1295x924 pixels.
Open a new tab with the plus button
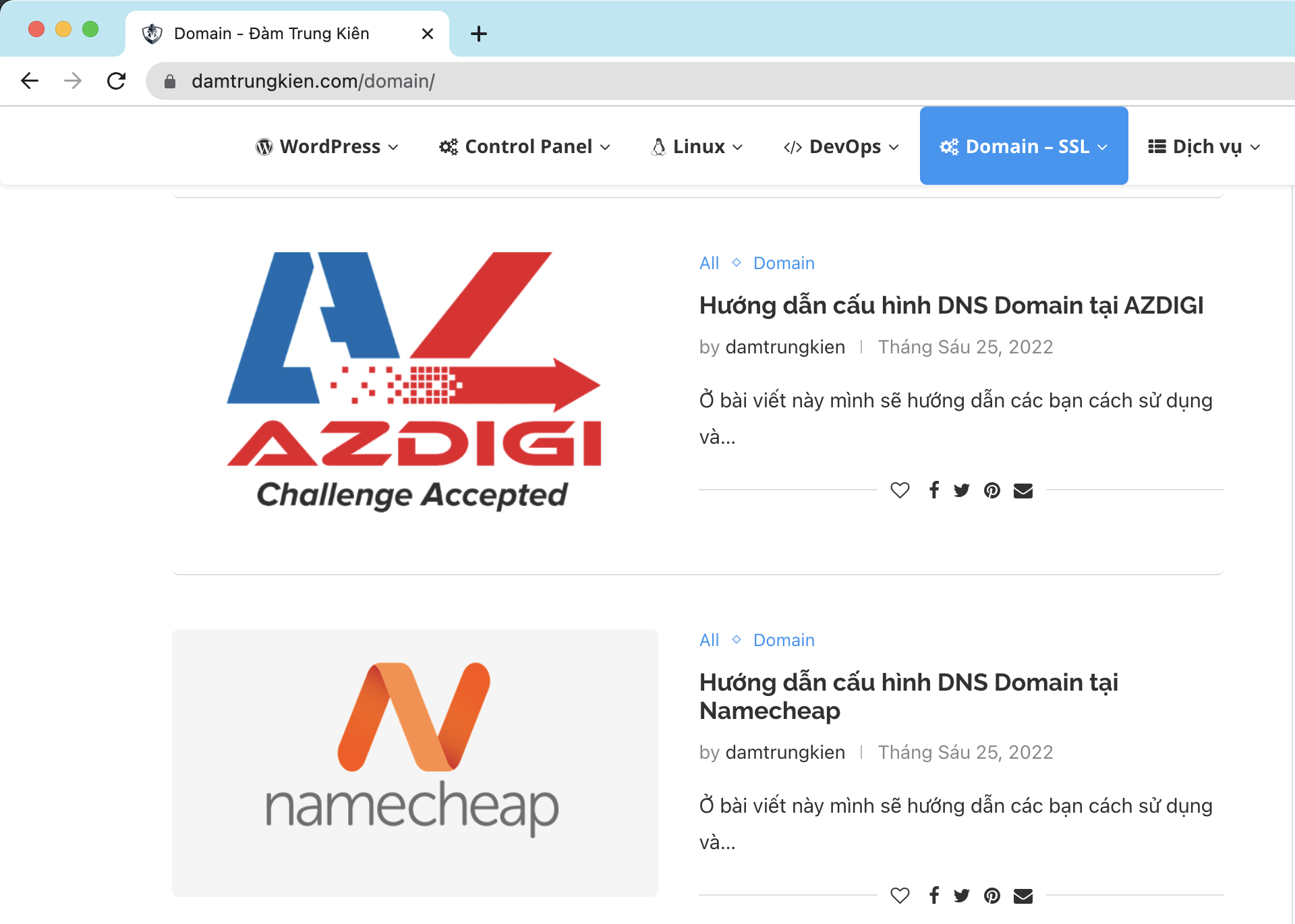click(479, 34)
